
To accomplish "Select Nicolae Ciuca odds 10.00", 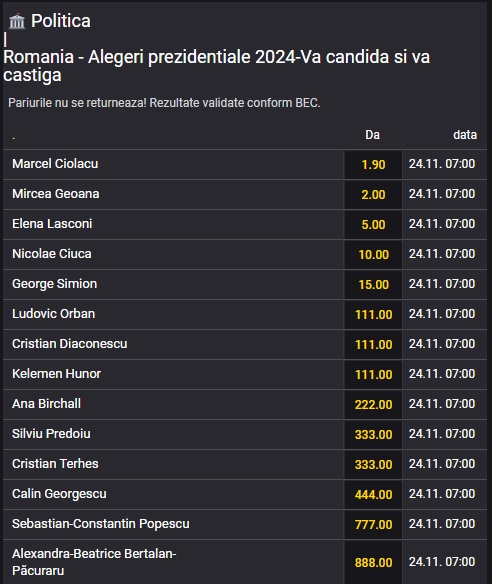I will (x=373, y=255).
